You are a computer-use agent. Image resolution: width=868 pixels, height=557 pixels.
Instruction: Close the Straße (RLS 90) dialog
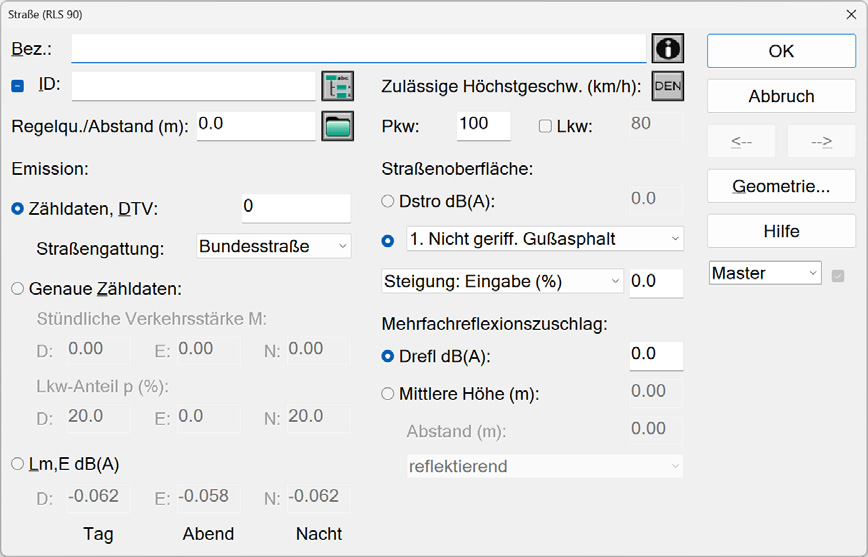click(851, 14)
